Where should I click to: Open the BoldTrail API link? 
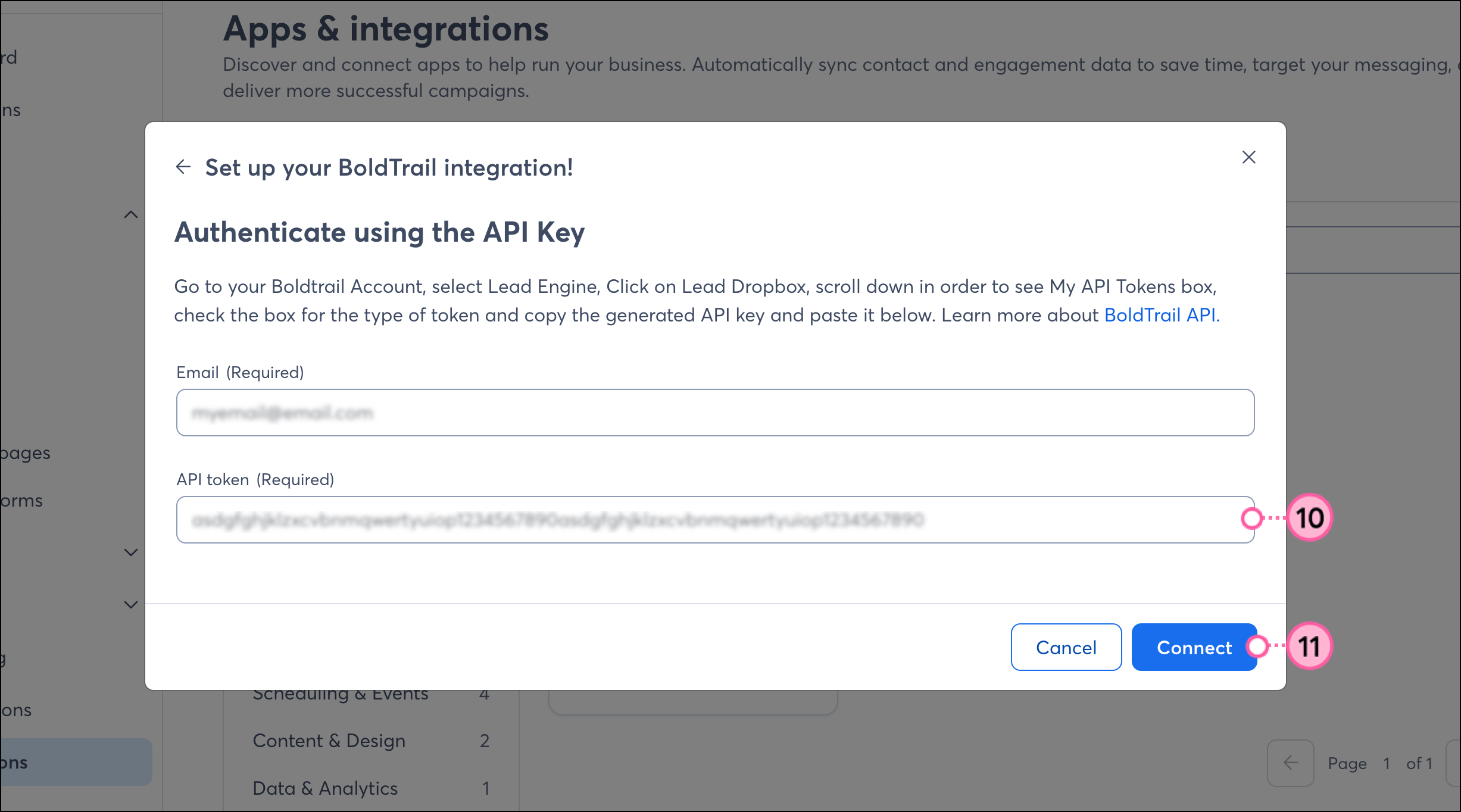[x=1161, y=315]
